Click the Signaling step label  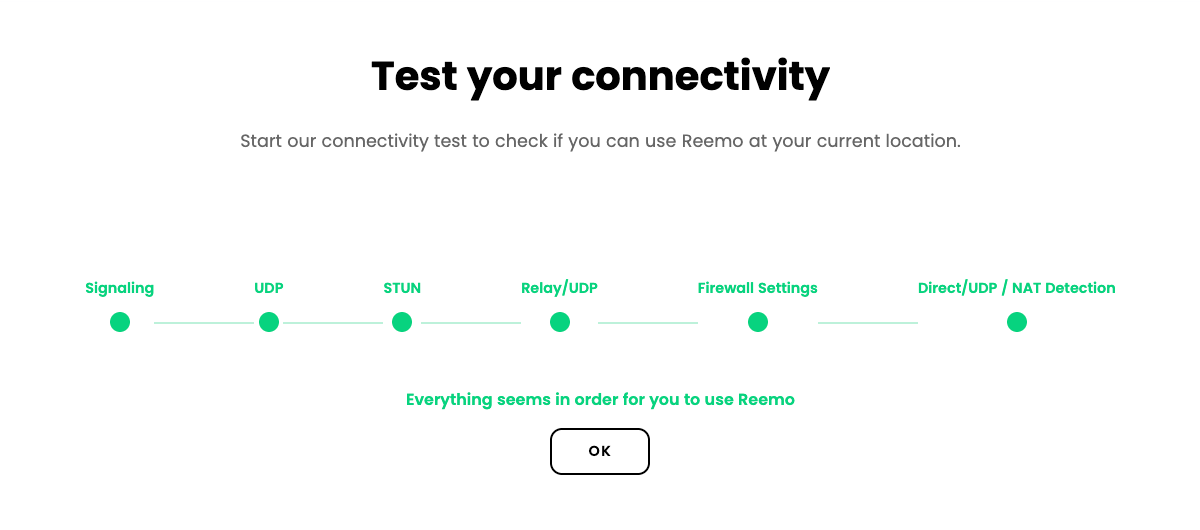coord(120,288)
